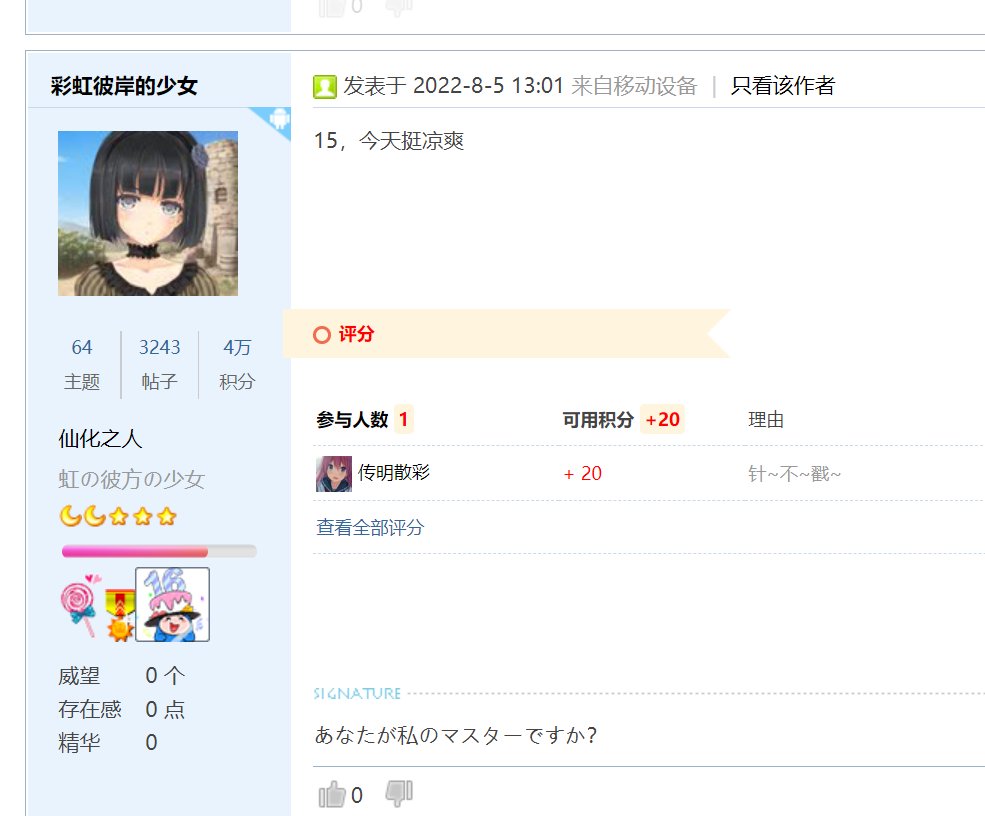This screenshot has height=816, width=985.
Task: Open the 64 主题 threads count
Action: (82, 364)
